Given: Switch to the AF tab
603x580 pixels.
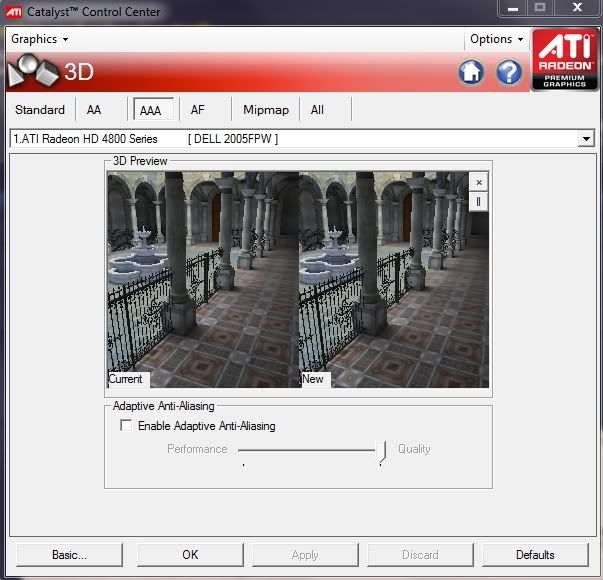Looking at the screenshot, I should tap(198, 110).
